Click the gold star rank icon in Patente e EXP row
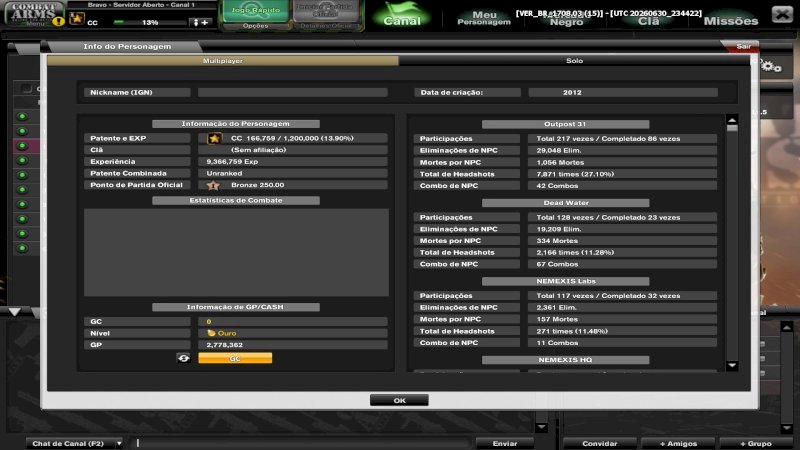 point(214,138)
